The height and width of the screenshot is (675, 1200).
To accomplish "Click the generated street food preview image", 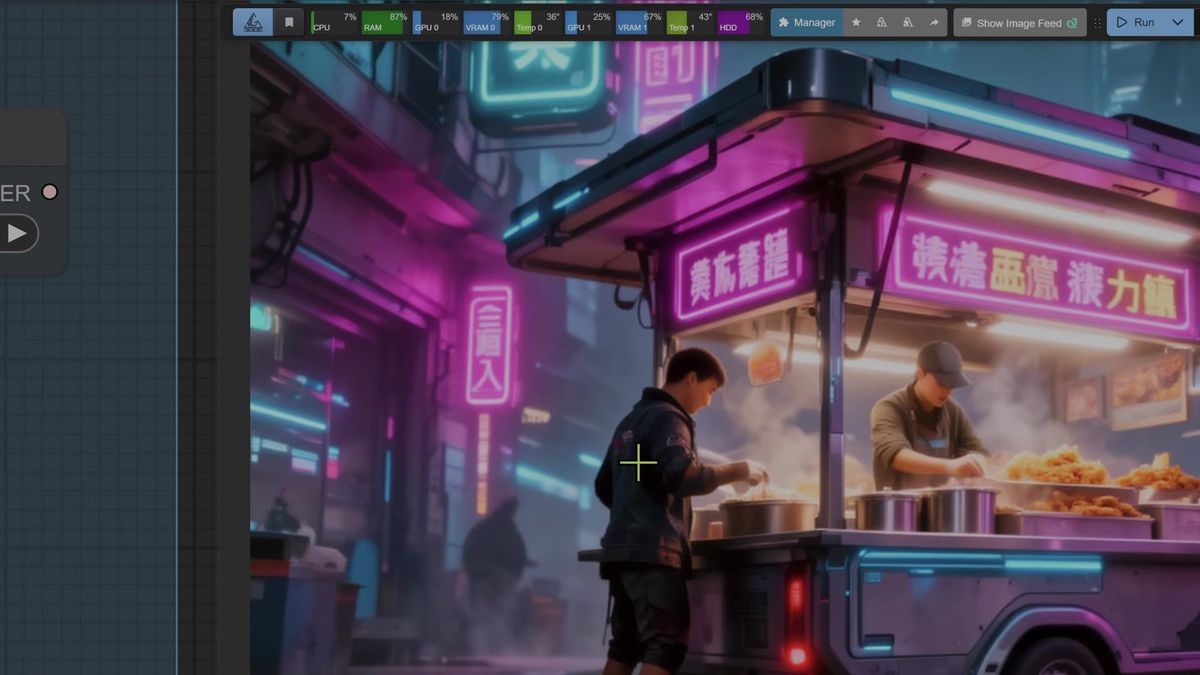I will click(725, 358).
